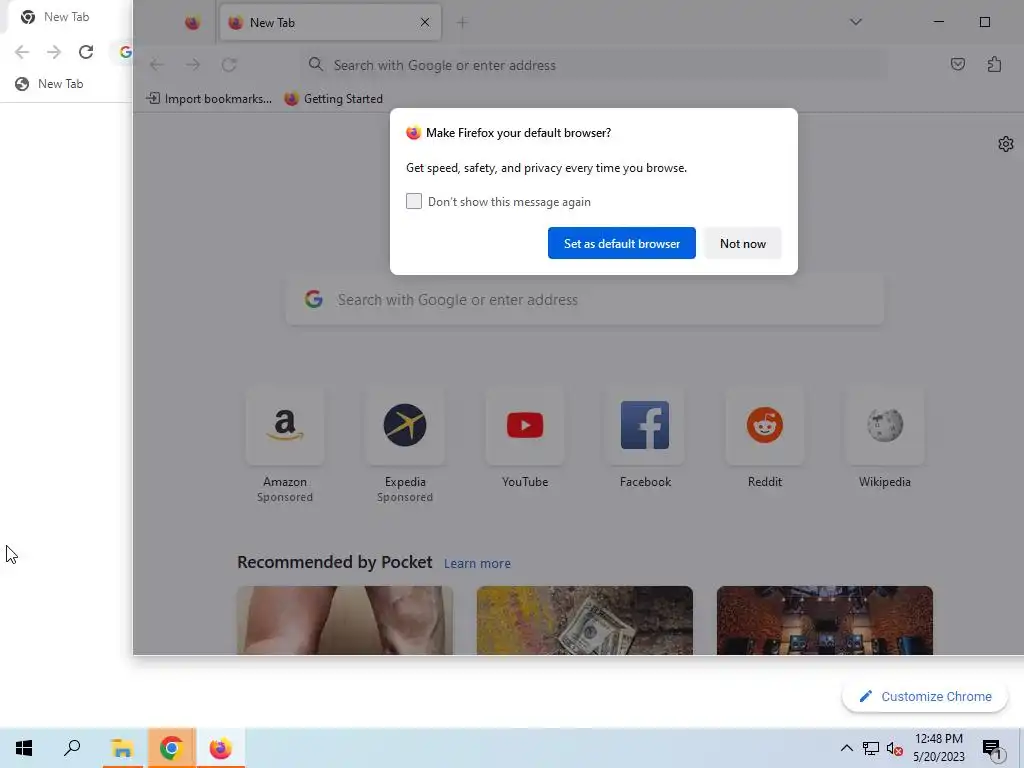
Task: Open Pocket story with dollar bills
Action: (584, 620)
